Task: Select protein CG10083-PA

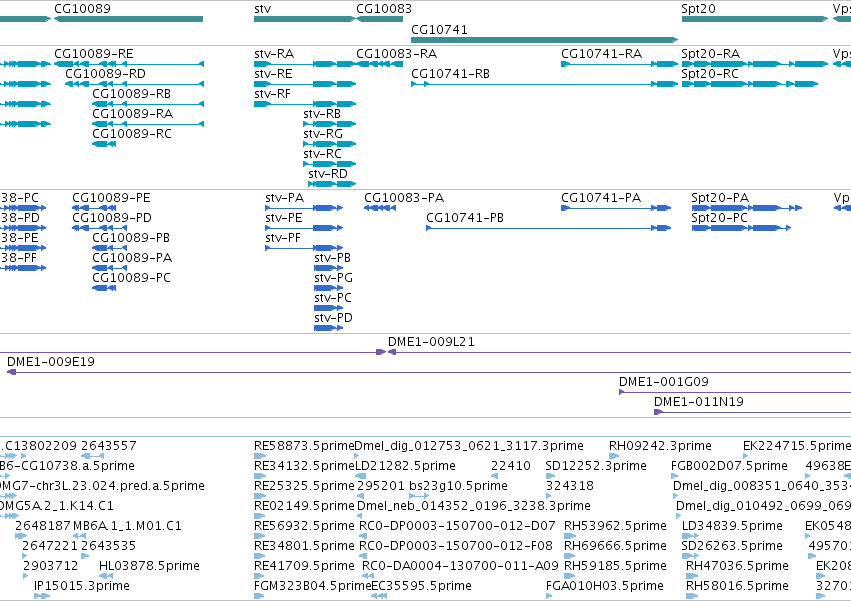Action: click(x=380, y=208)
